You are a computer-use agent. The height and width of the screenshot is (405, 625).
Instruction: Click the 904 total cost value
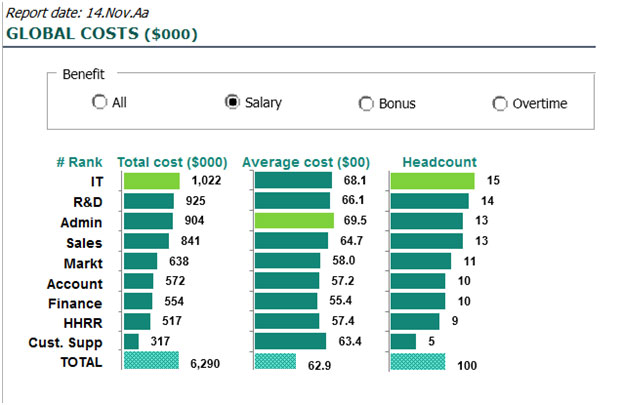pyautogui.click(x=195, y=220)
